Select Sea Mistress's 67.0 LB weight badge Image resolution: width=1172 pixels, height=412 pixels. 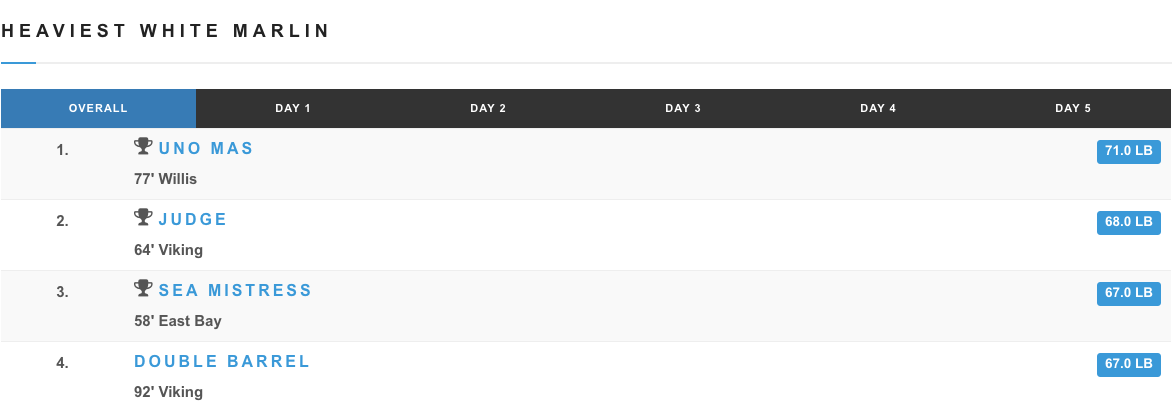pos(1129,293)
